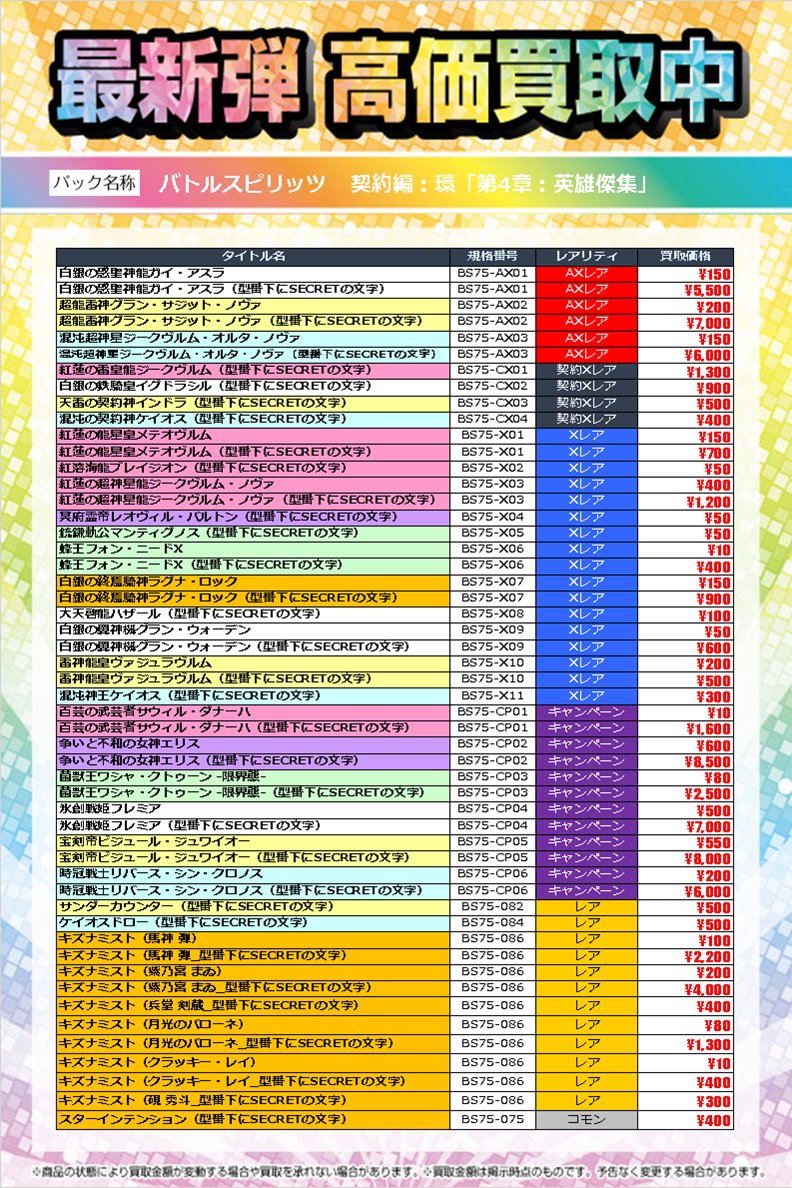This screenshot has width=792, height=1188.
Task: Select the '¥8,500' price cell
Action: (x=685, y=761)
